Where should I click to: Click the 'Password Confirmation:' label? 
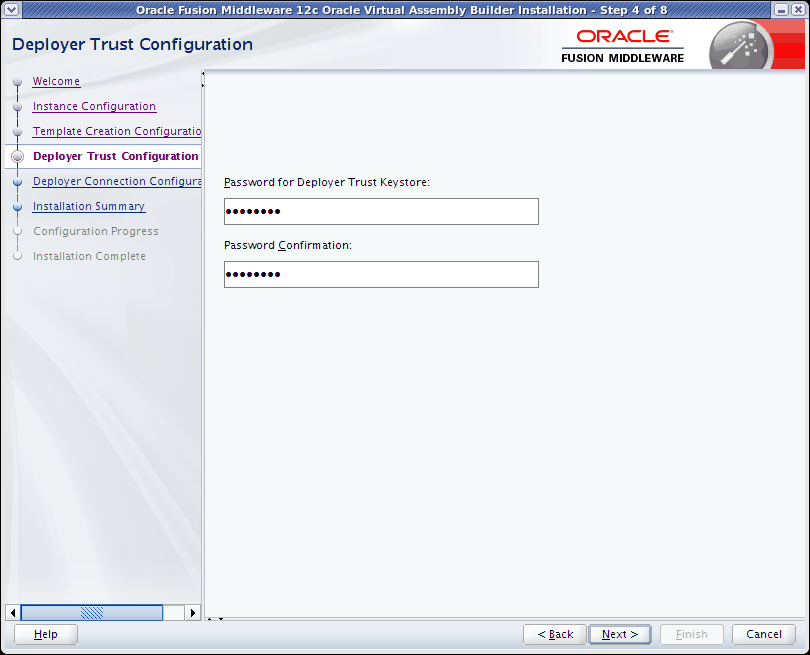[x=288, y=245]
